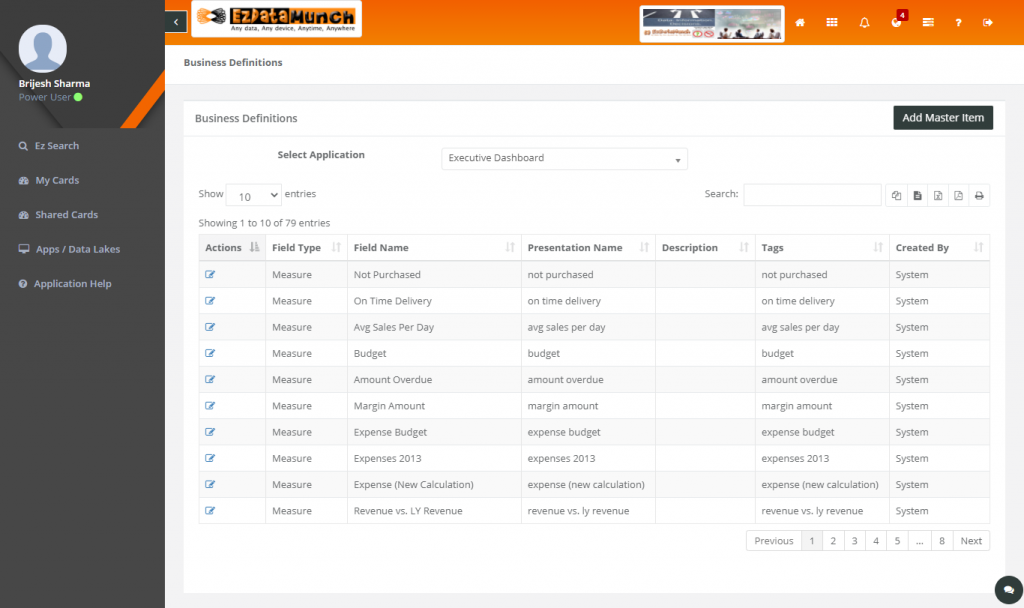Sort by Presentation Name column
Viewport: 1024px width, 608px height.
(x=588, y=248)
